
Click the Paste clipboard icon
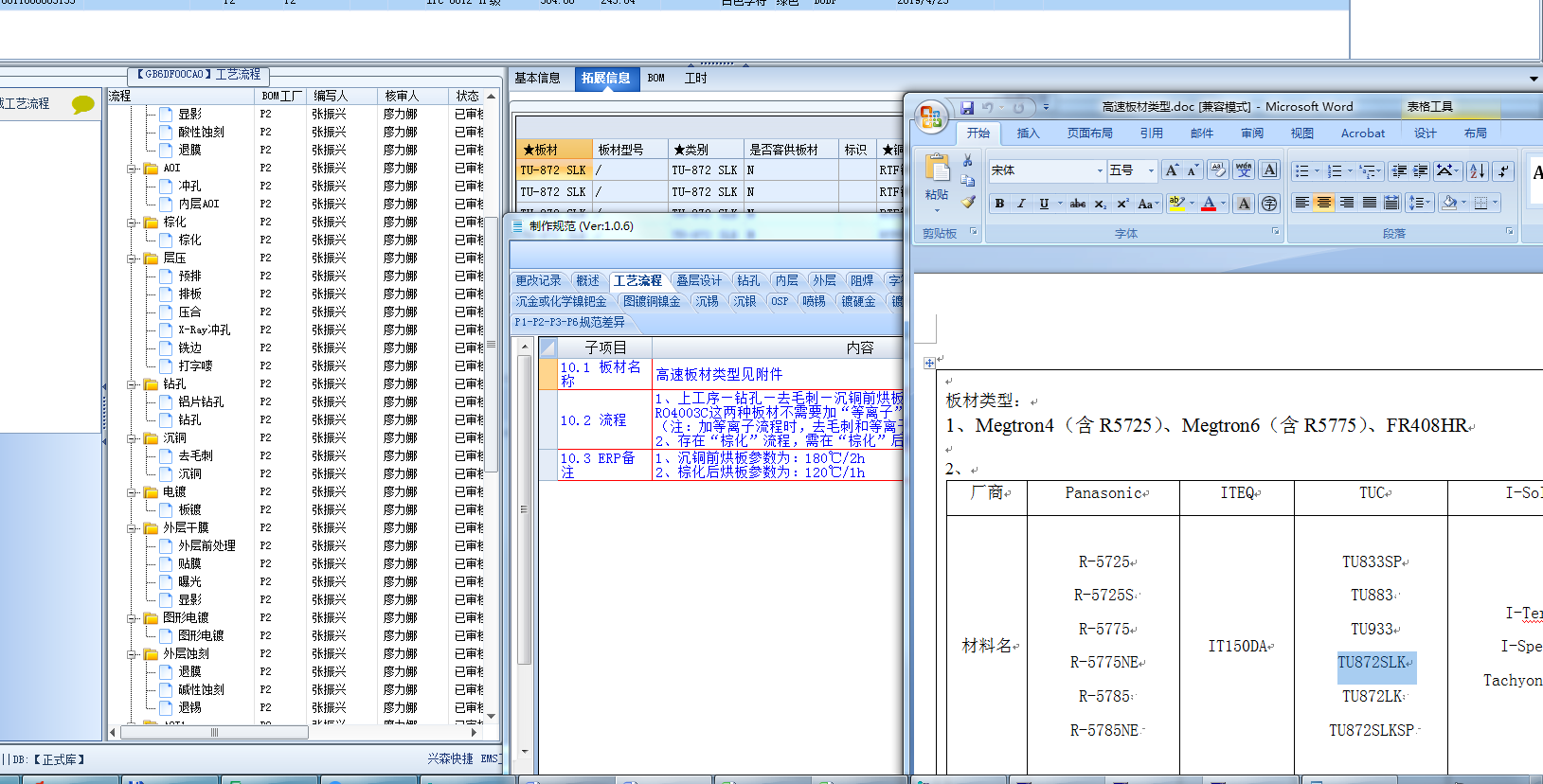pos(937,168)
